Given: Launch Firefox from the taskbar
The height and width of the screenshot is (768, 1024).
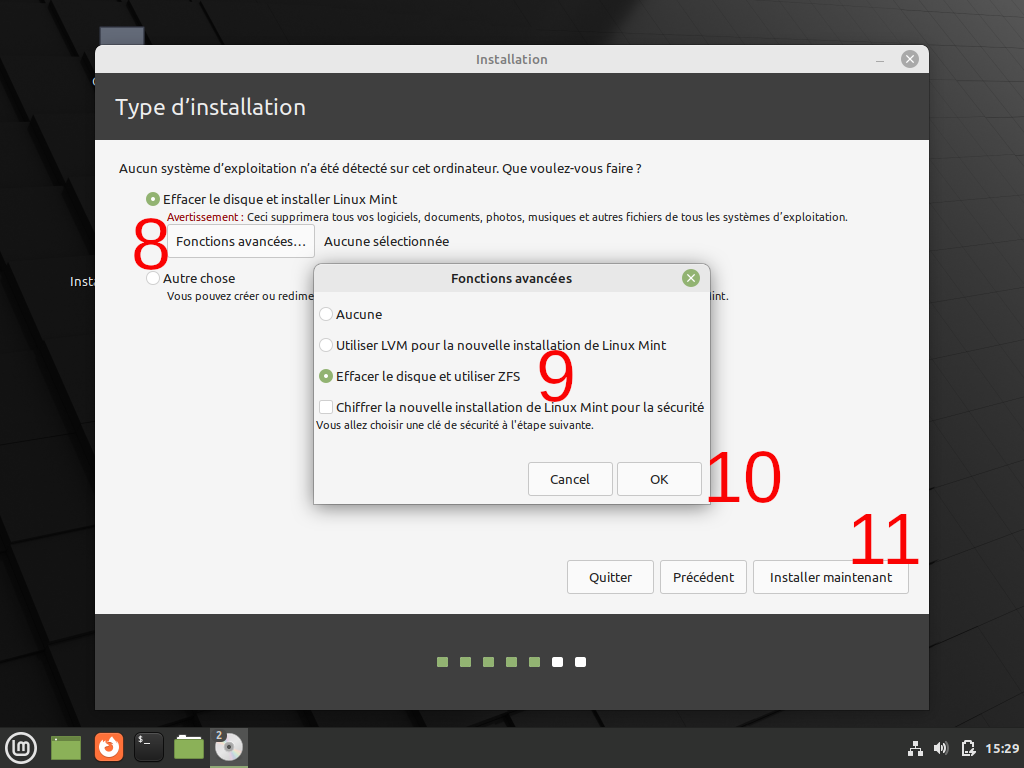Looking at the screenshot, I should pos(108,747).
